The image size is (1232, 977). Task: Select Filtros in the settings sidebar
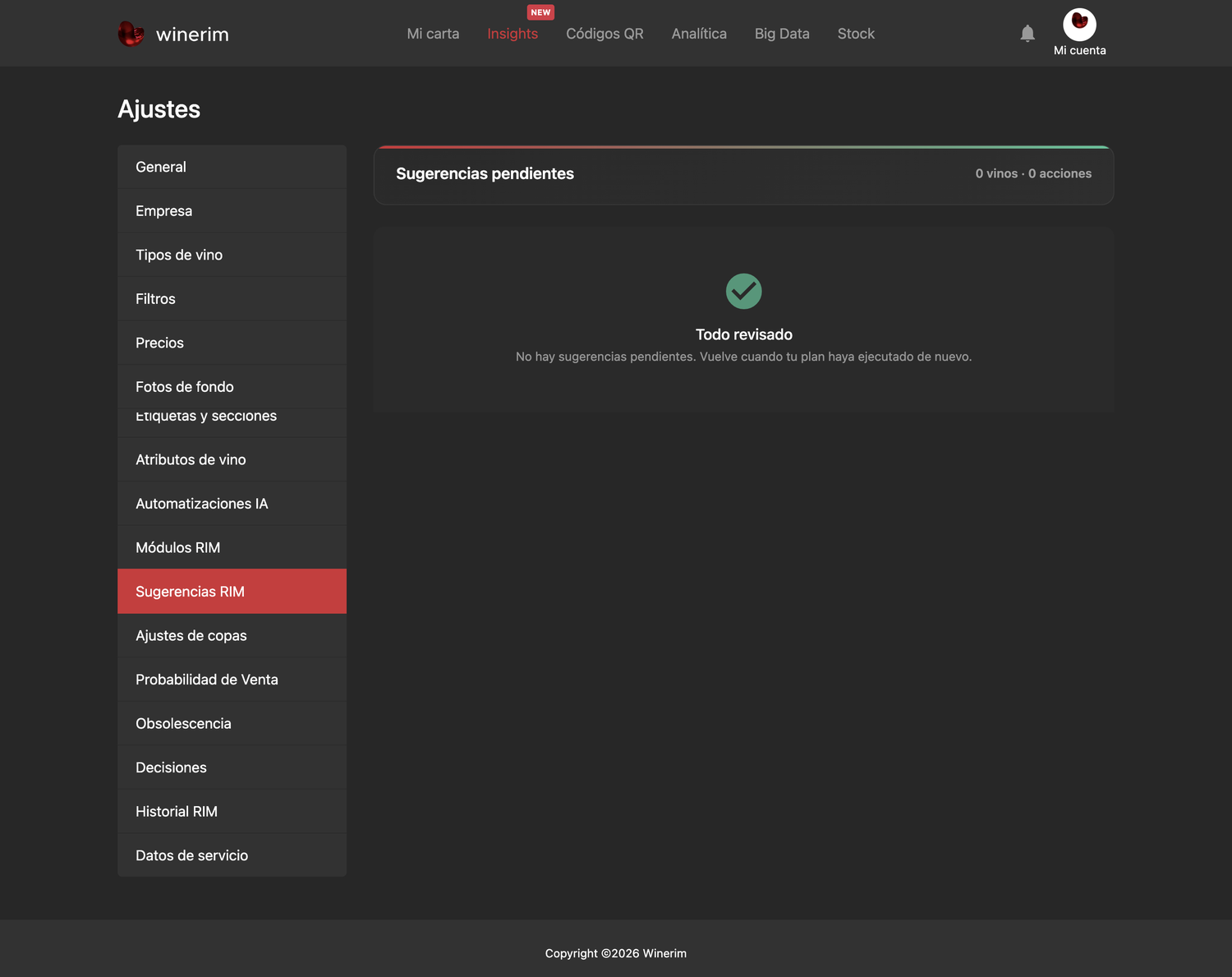click(232, 299)
